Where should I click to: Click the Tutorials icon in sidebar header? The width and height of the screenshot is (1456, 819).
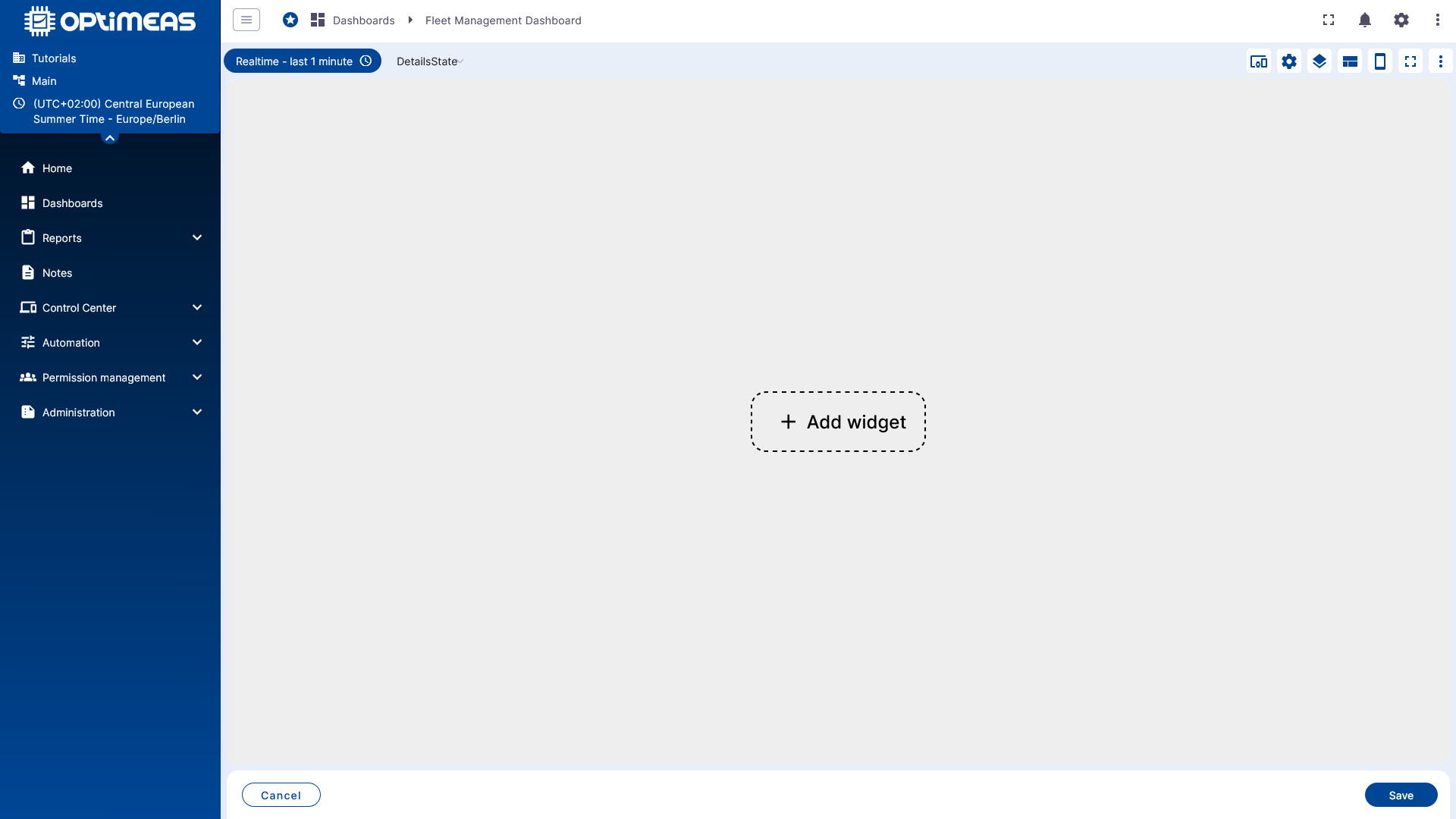tap(19, 58)
